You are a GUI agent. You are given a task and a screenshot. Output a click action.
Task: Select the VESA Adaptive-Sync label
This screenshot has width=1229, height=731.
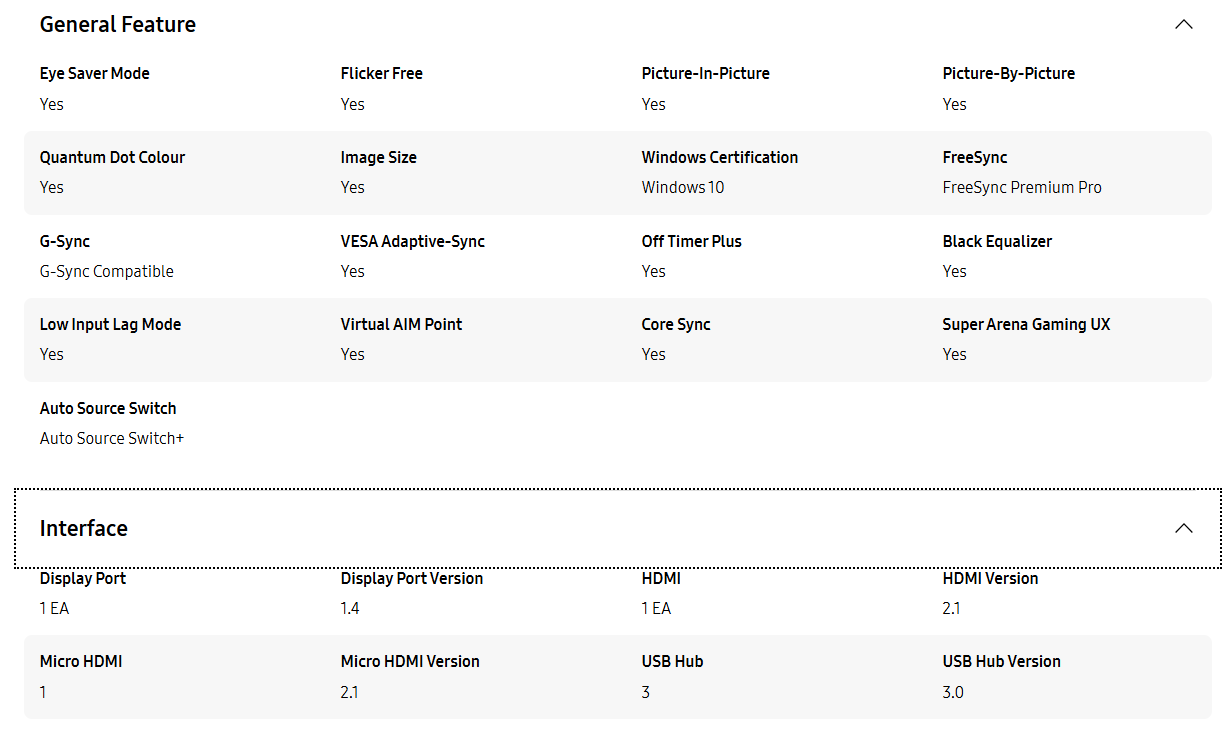pyautogui.click(x=412, y=241)
